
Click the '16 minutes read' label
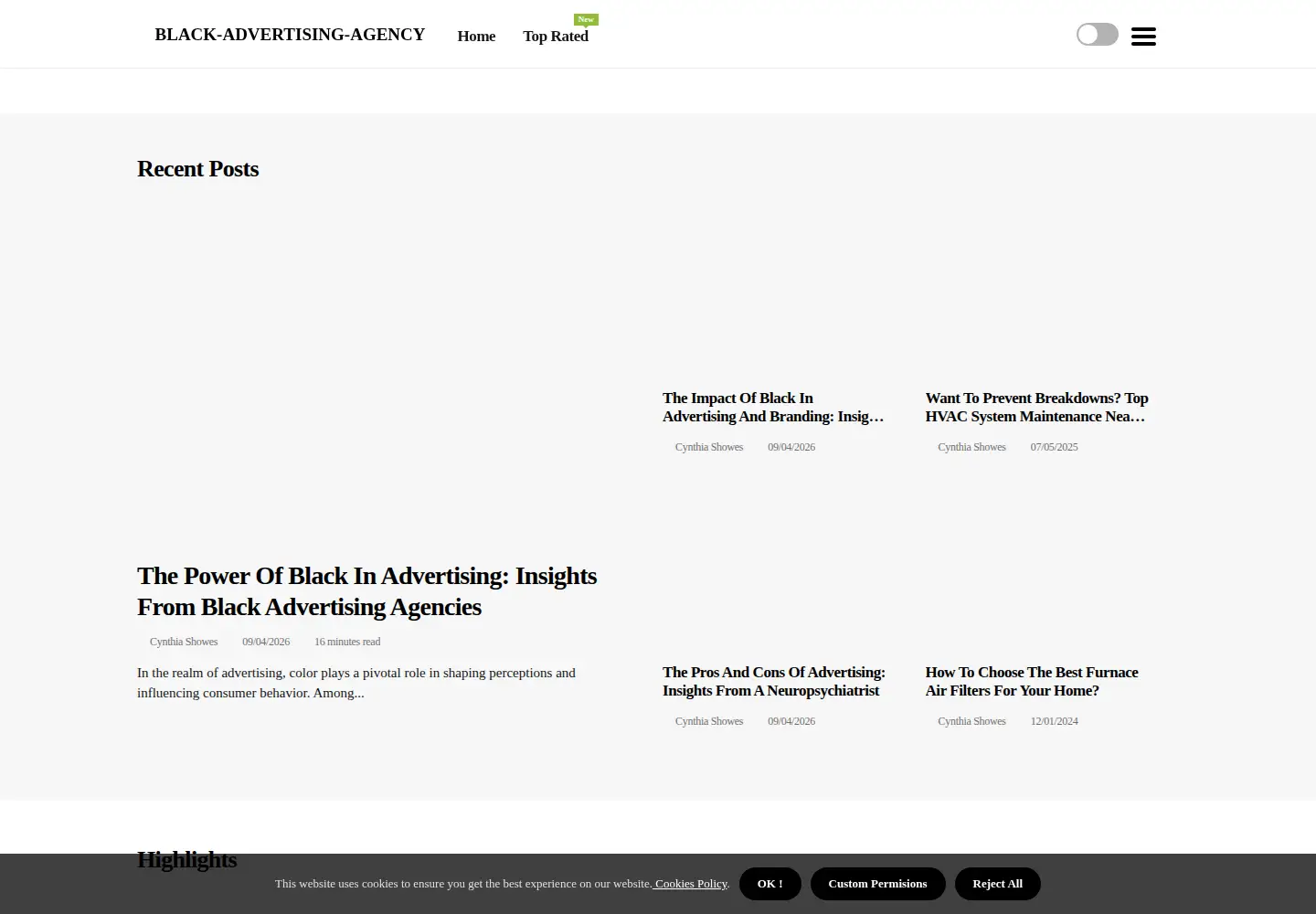coord(347,642)
